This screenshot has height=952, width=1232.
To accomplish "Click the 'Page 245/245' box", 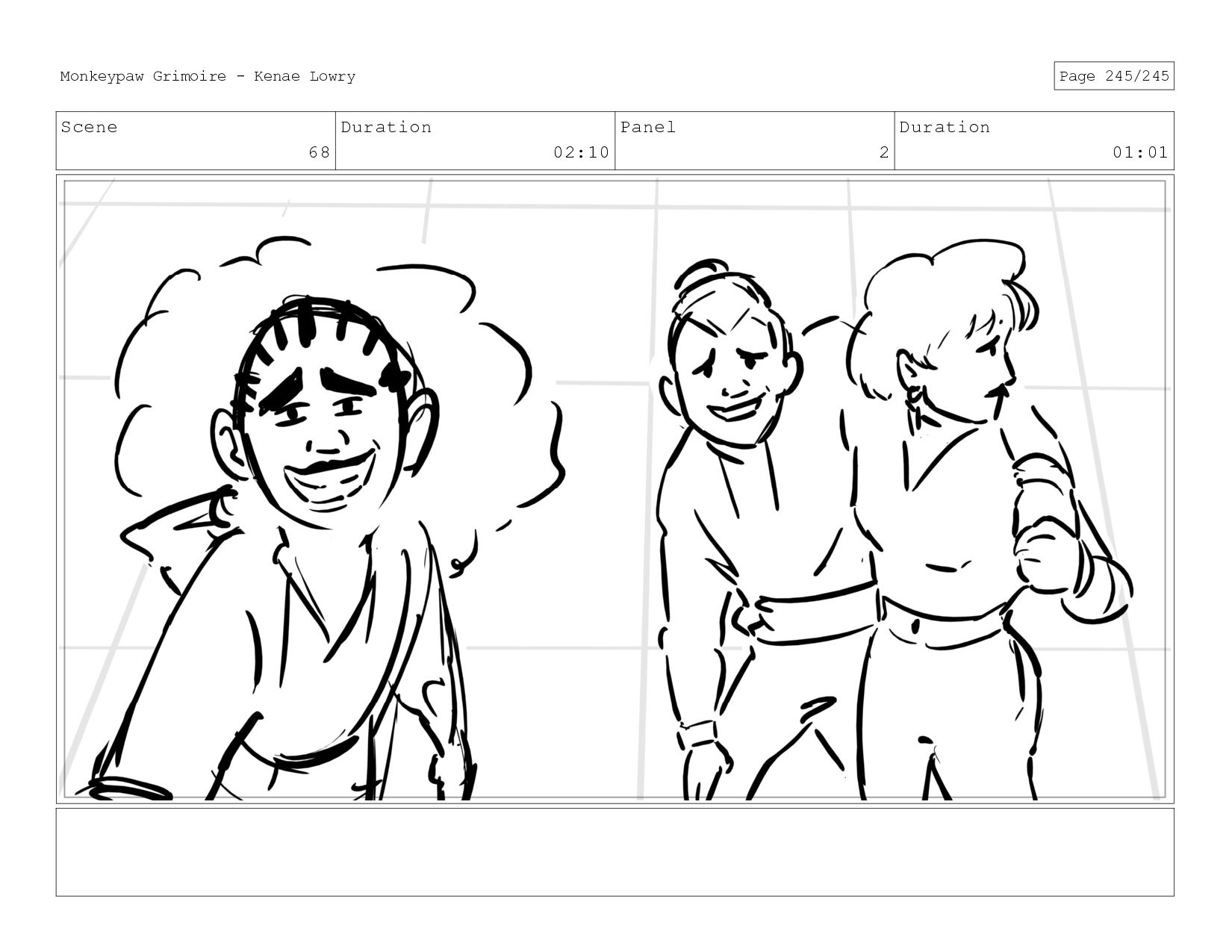I will (1113, 76).
